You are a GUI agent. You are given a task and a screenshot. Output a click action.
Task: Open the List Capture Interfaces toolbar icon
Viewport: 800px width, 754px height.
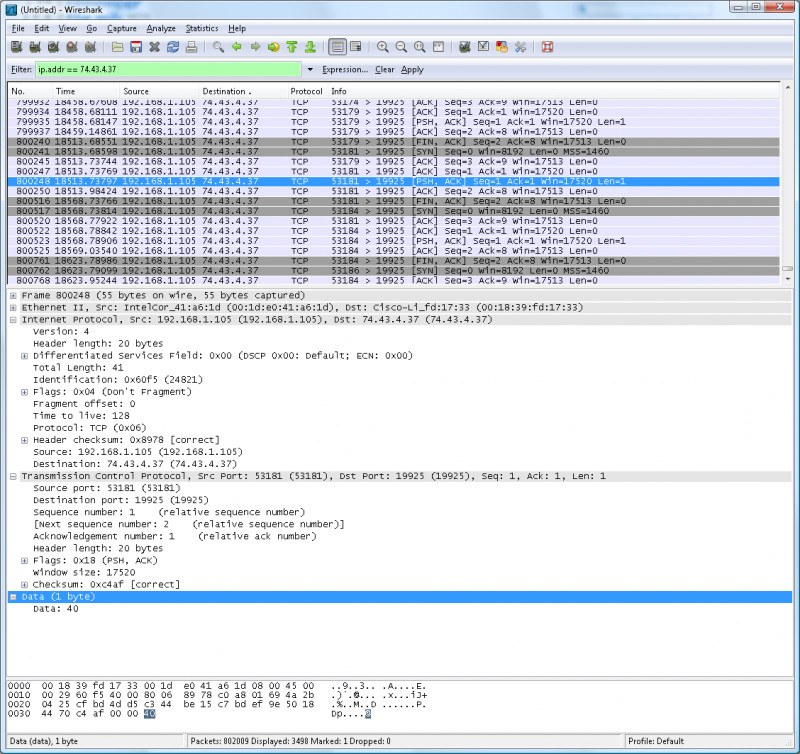(x=16, y=47)
